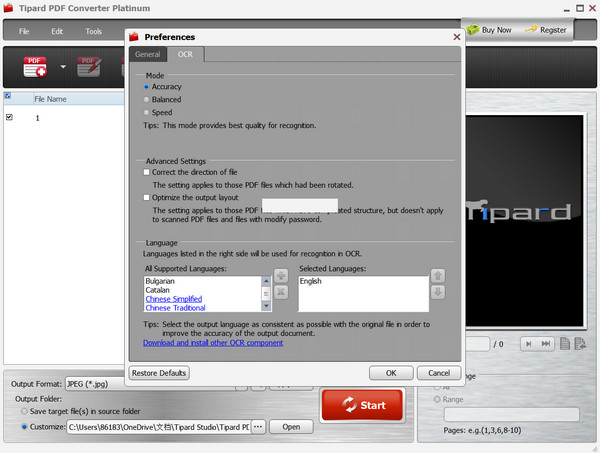Click Preferences dialog title icon
This screenshot has width=600, height=453.
pos(134,37)
